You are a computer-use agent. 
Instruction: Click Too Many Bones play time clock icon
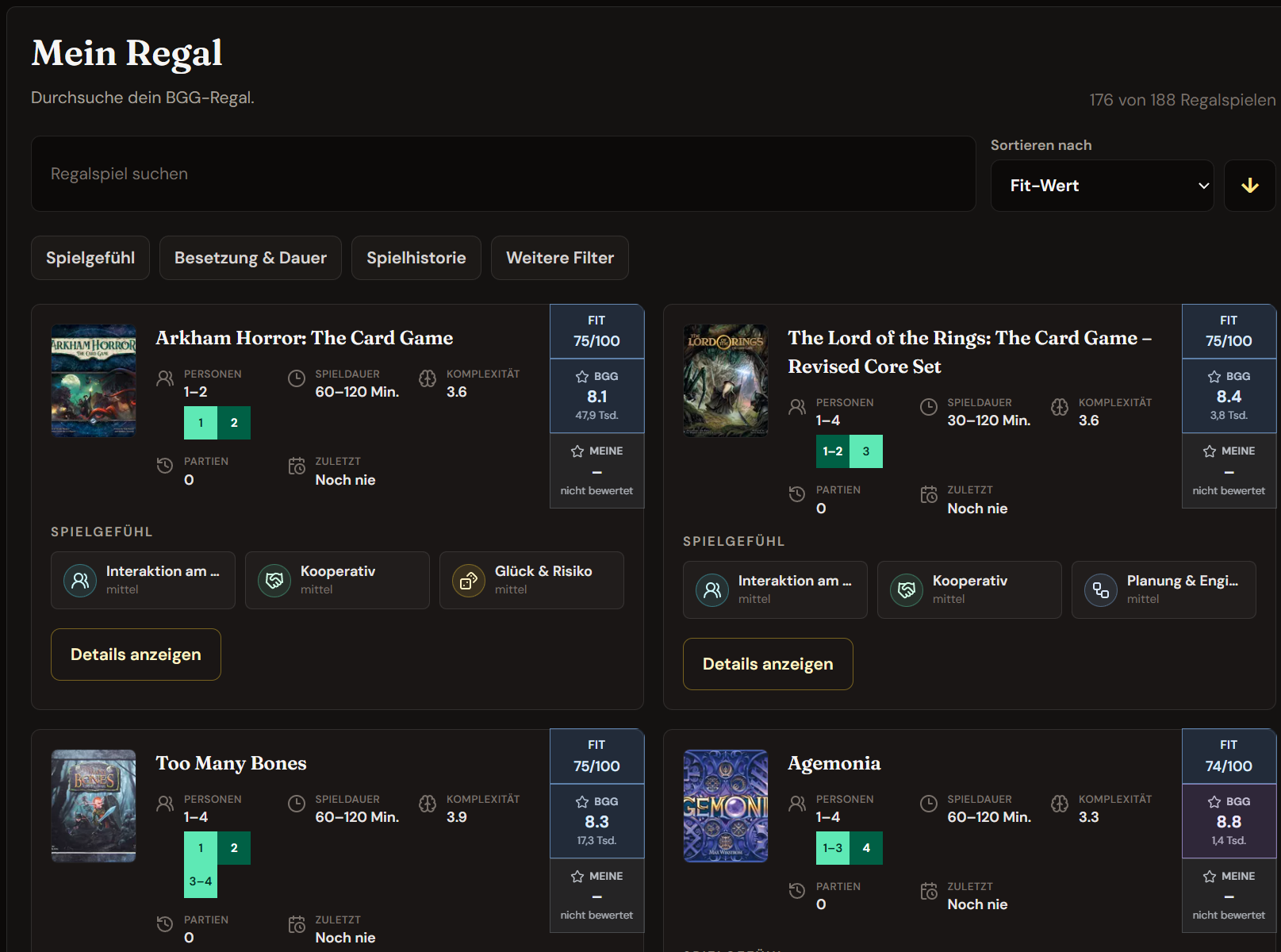pos(297,804)
